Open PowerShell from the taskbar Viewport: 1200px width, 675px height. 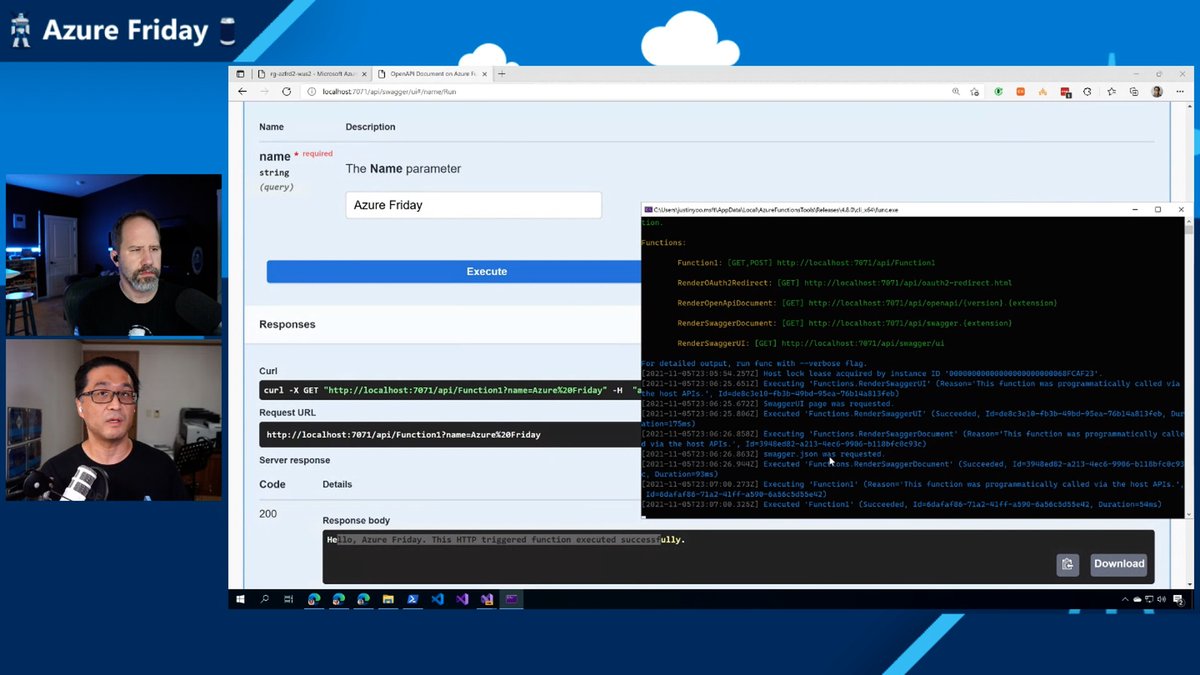[x=412, y=599]
